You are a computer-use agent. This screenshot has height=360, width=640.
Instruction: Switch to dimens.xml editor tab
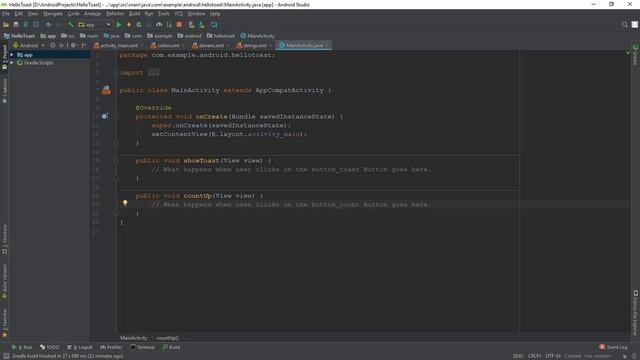(x=211, y=45)
